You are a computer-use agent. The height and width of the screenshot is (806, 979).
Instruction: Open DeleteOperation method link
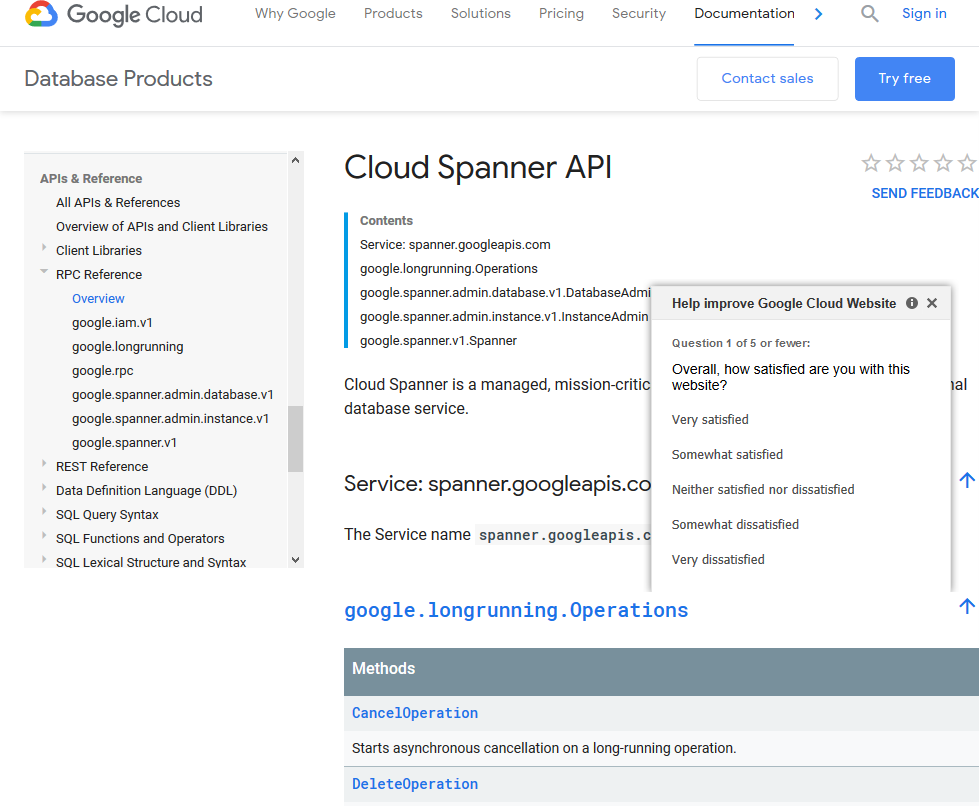[x=415, y=784]
